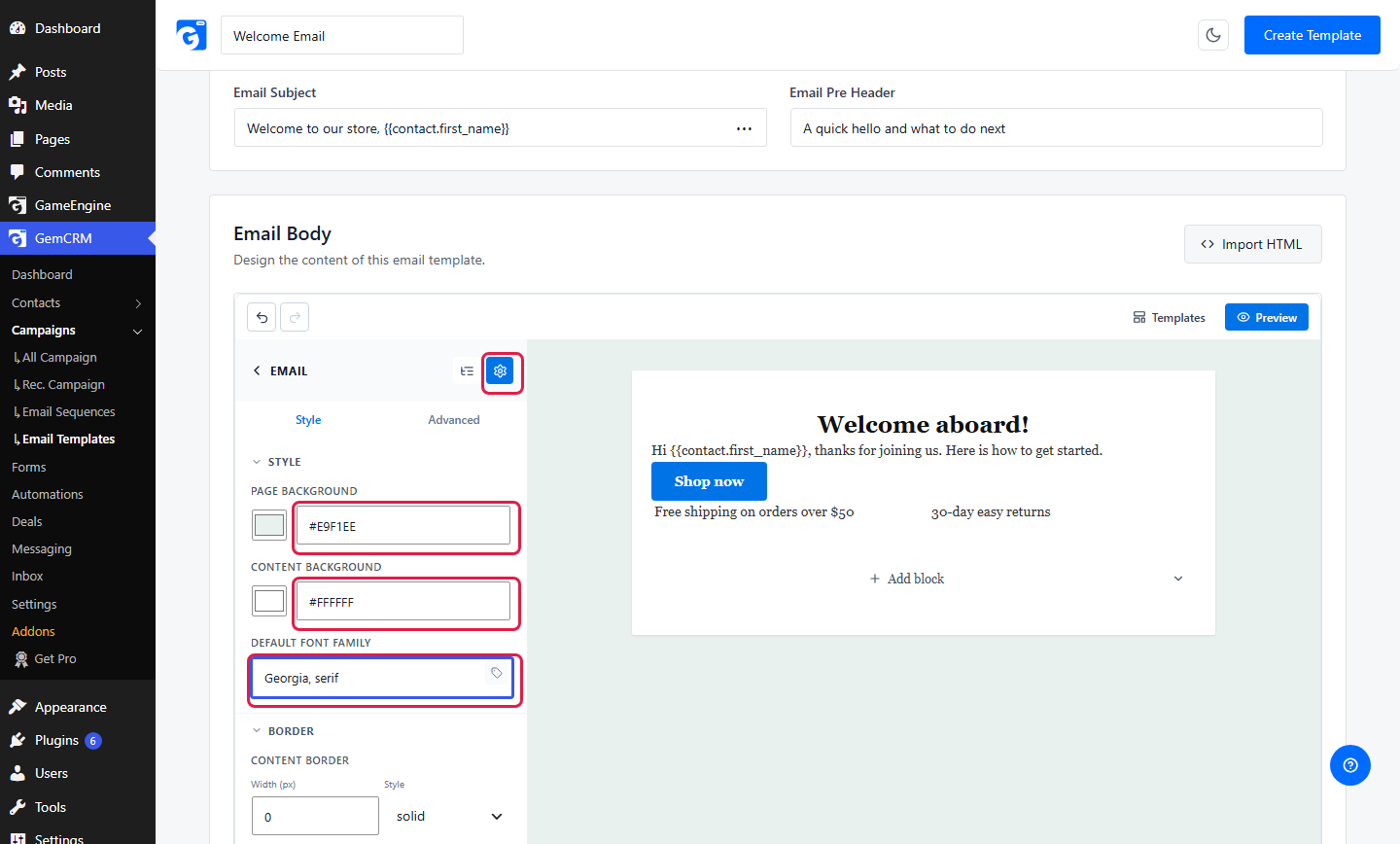
Task: Click the undo arrow icon
Action: click(x=262, y=317)
